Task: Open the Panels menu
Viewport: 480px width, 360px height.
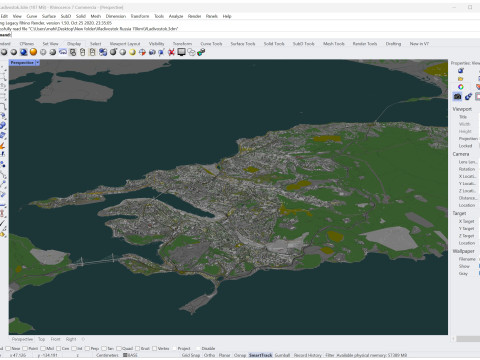Action: [211, 16]
